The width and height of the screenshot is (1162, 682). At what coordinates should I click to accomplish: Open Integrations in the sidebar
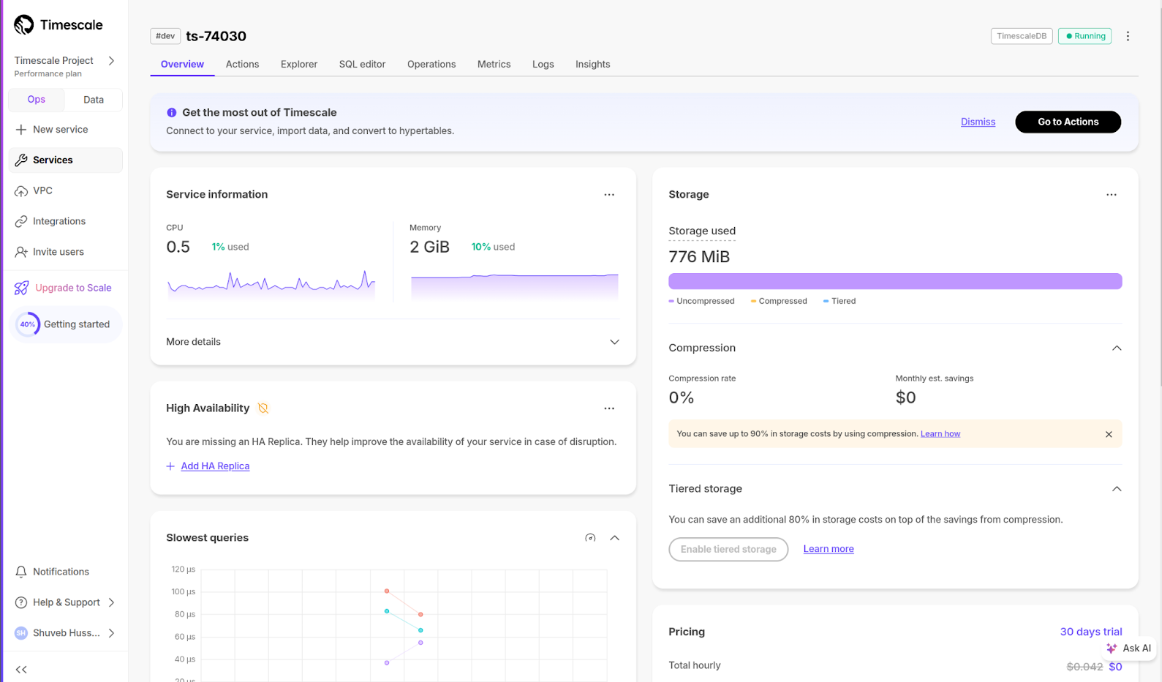pos(59,221)
